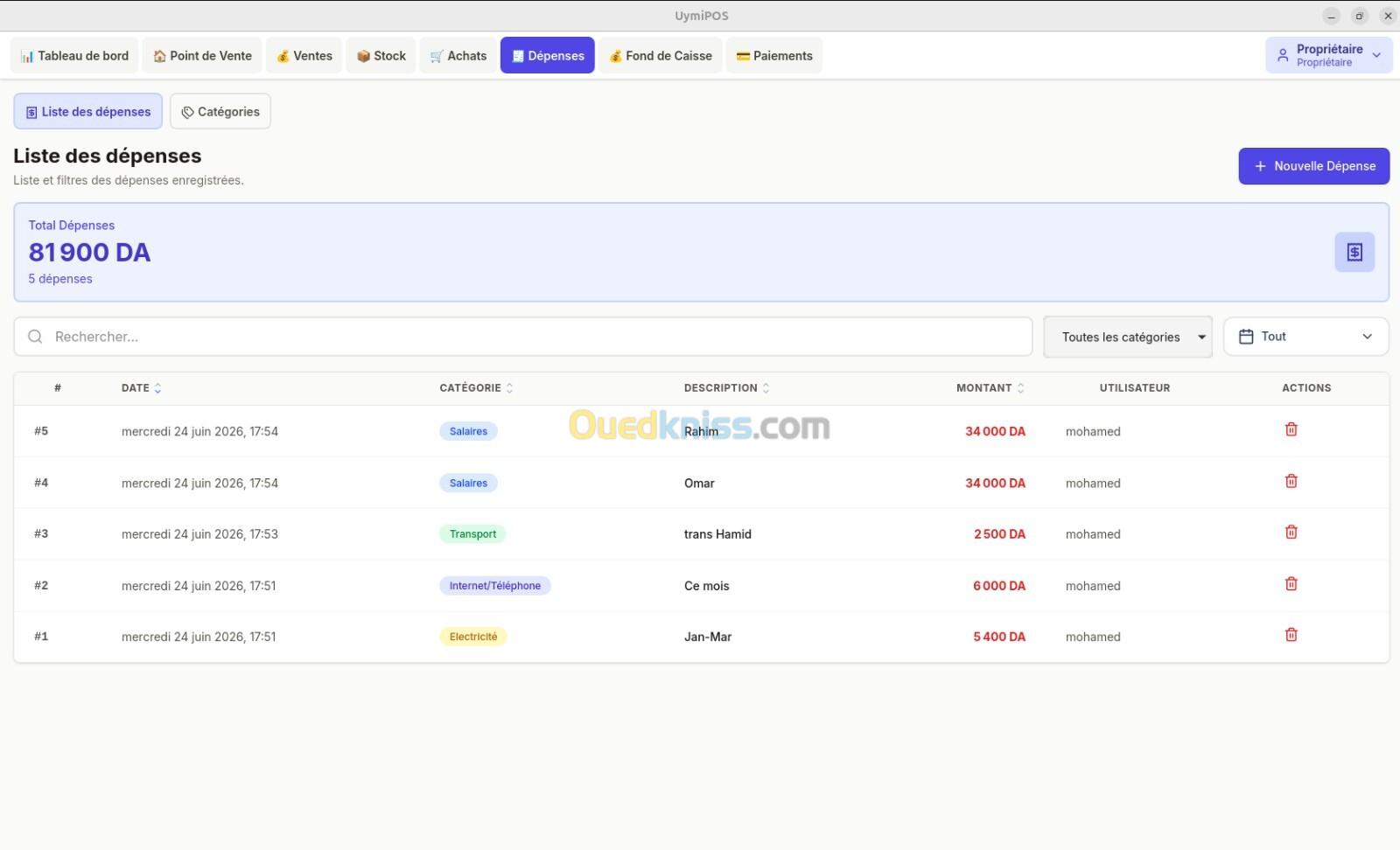The height and width of the screenshot is (850, 1400).
Task: Click the Omar description cell
Action: click(699, 483)
